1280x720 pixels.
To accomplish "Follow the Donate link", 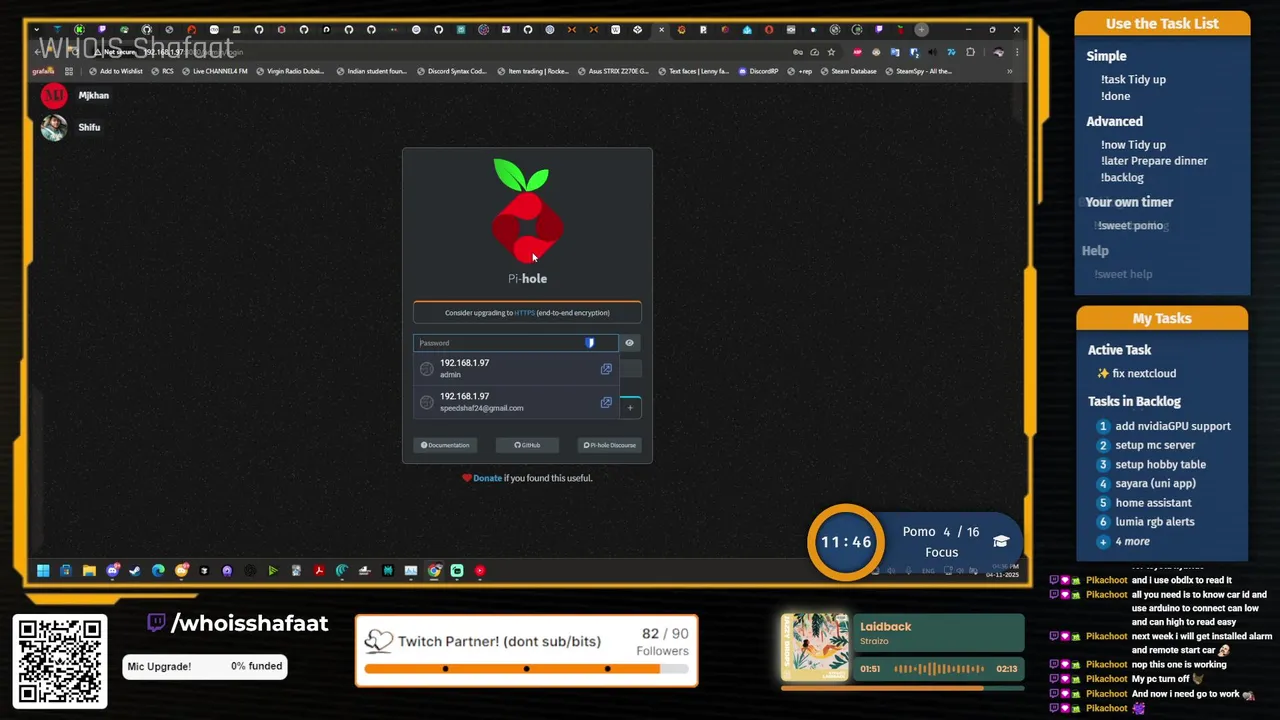I will 487,478.
